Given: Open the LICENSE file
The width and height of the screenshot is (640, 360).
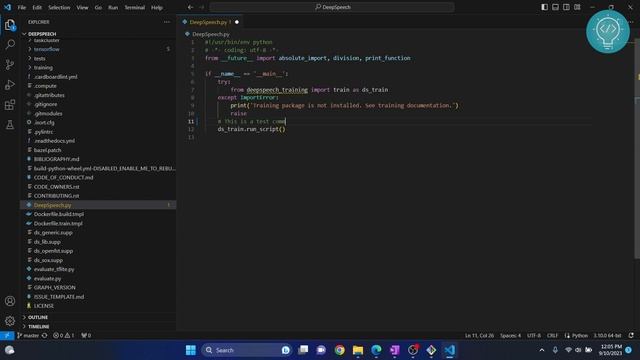Looking at the screenshot, I should (44, 306).
